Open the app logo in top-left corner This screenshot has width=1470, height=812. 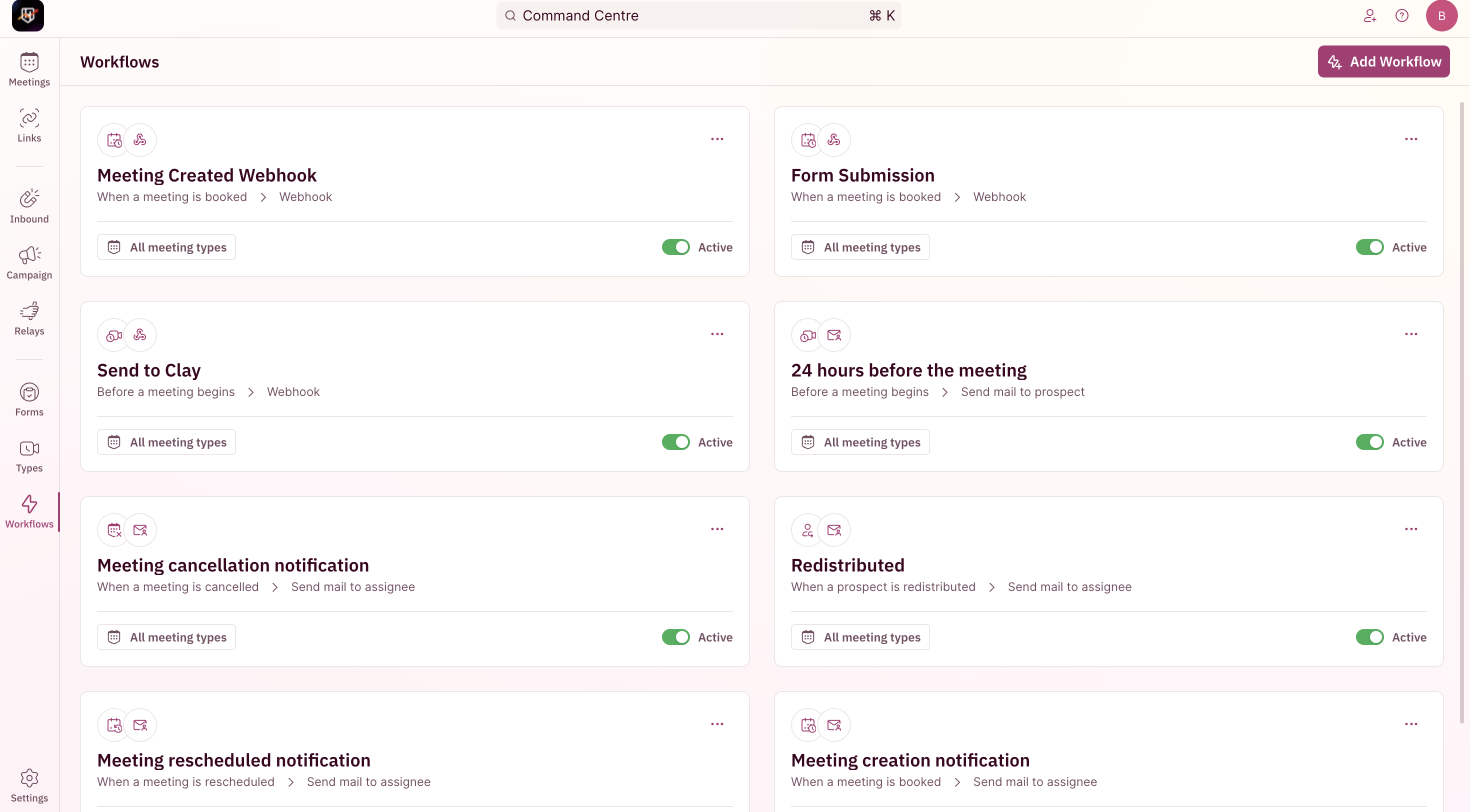coord(27,15)
